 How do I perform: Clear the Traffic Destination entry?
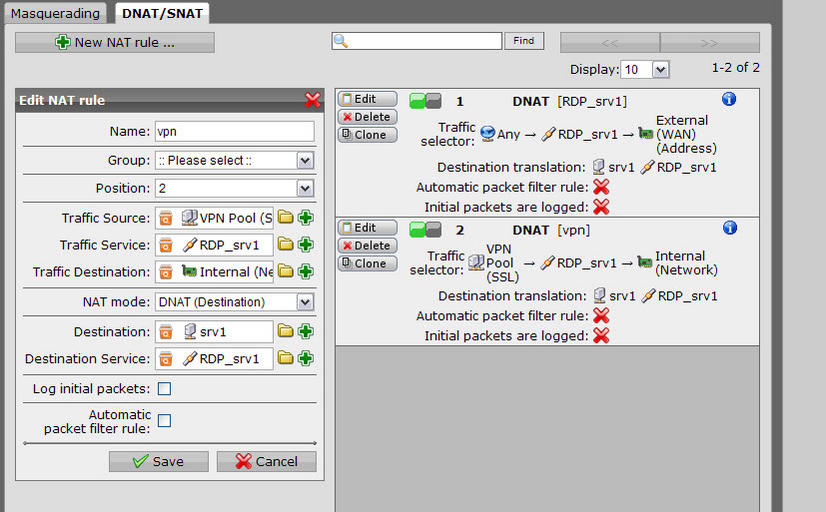pos(166,272)
